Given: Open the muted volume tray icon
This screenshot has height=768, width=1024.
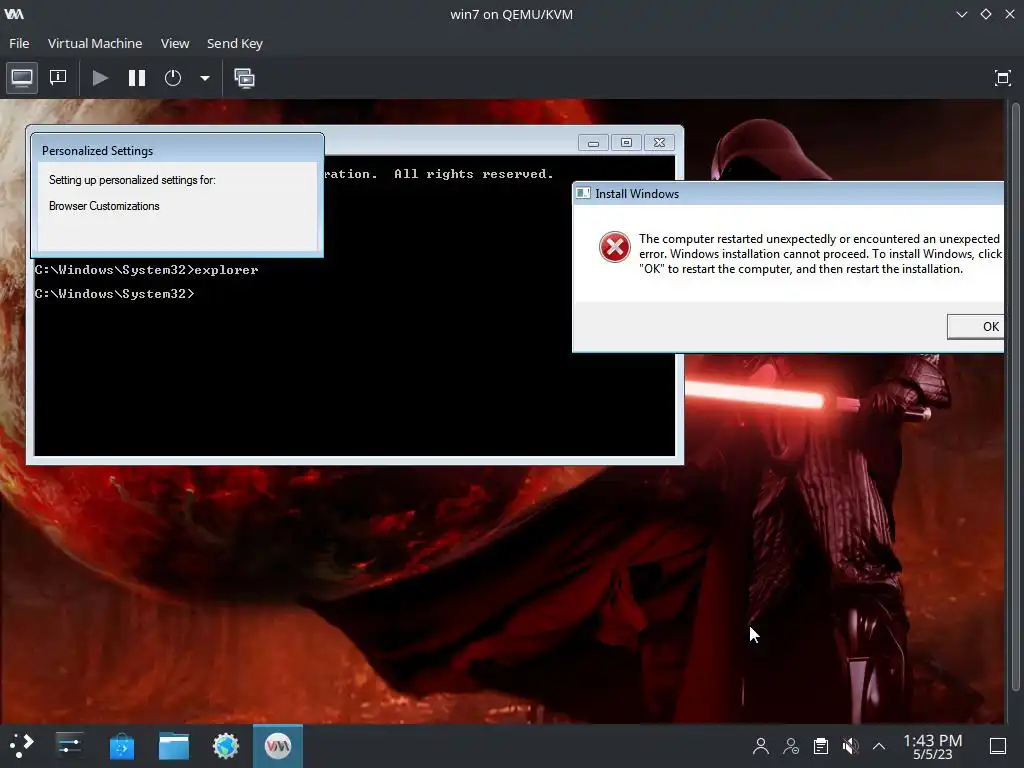Looking at the screenshot, I should (850, 746).
